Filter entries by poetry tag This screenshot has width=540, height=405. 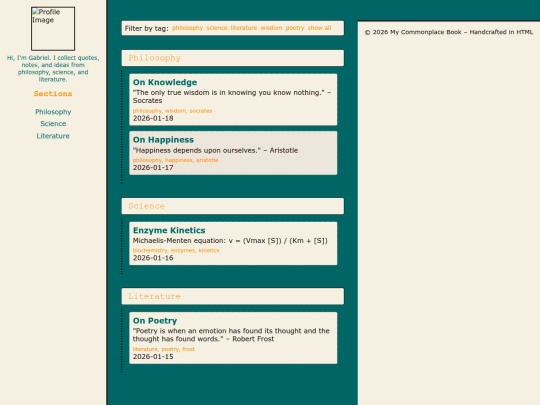[x=295, y=28]
